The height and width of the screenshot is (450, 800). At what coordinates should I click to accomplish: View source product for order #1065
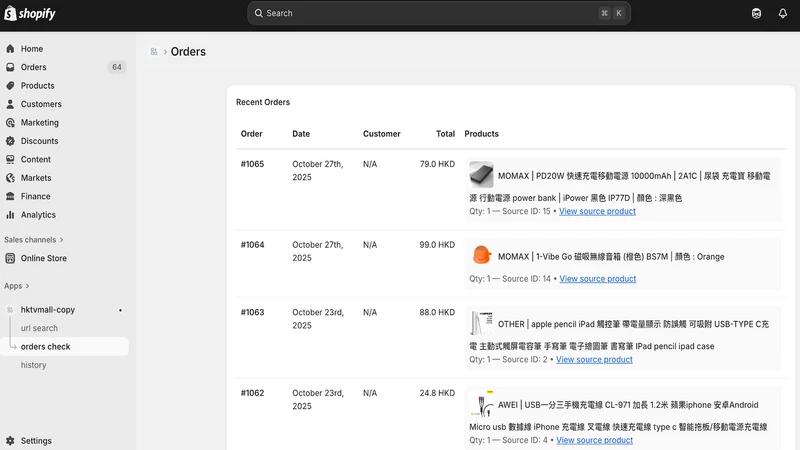[x=597, y=211]
